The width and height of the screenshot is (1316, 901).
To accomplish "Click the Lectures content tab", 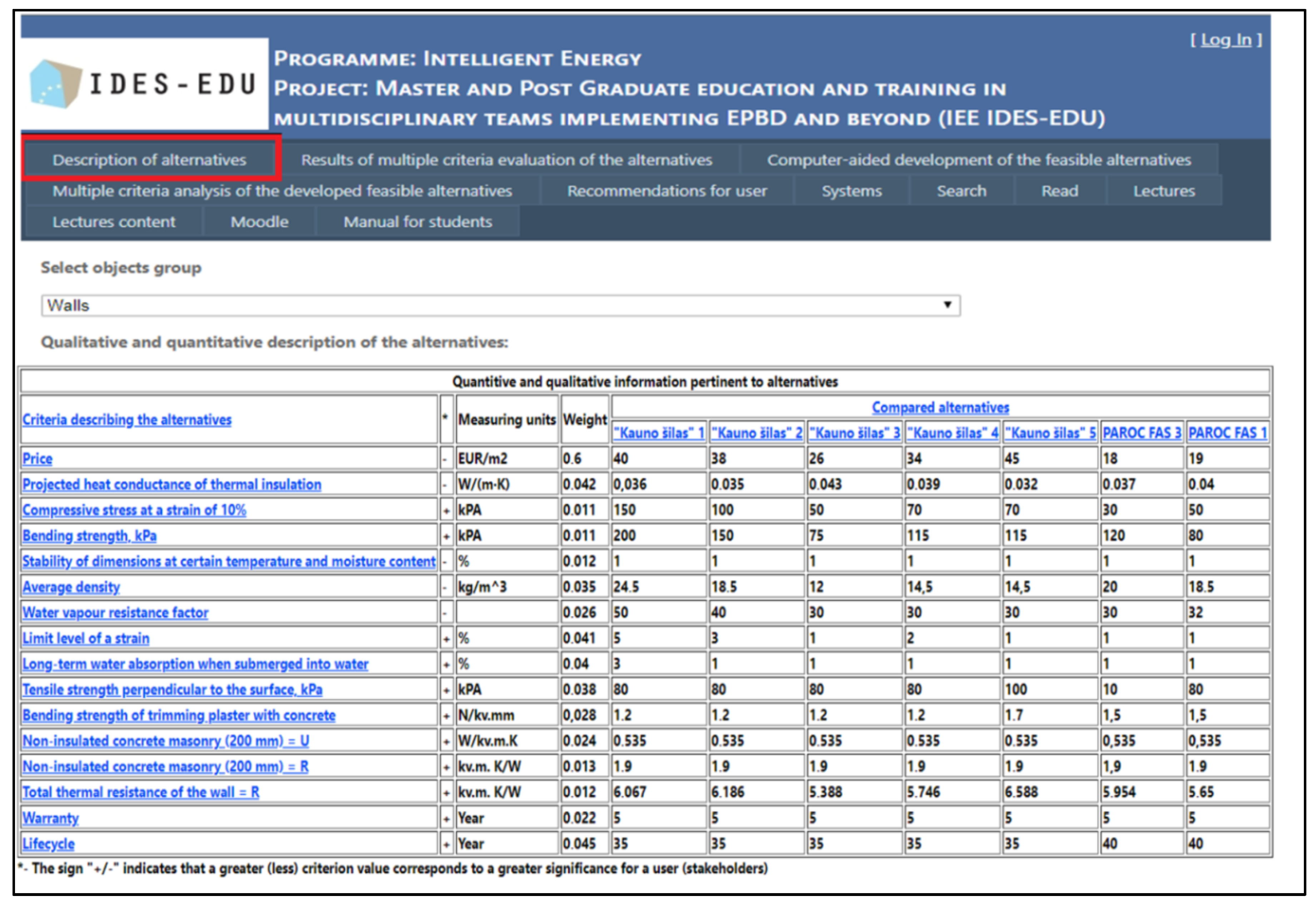I will 114,222.
